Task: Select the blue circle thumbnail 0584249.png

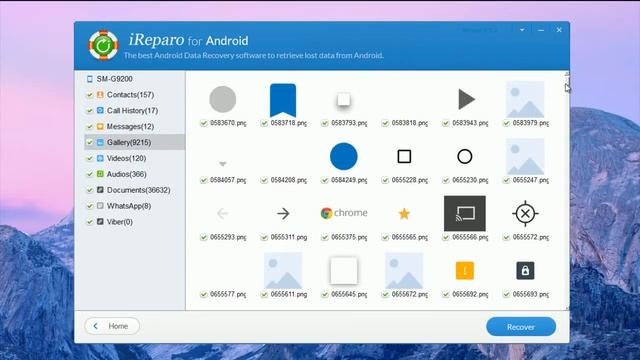Action: point(344,156)
